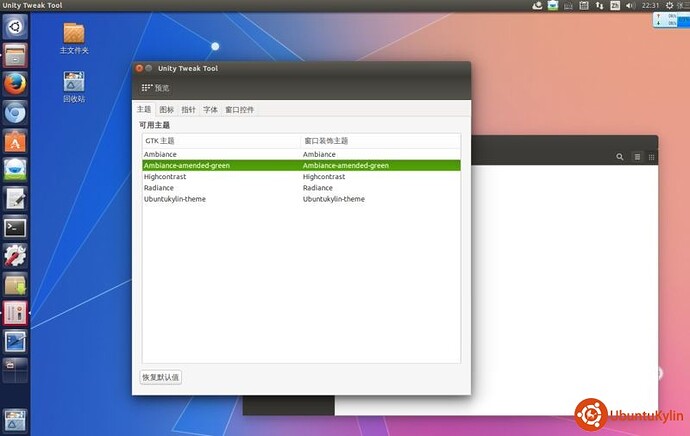This screenshot has width=690, height=436.
Task: Open the home folder desktop icon
Action: (74, 38)
